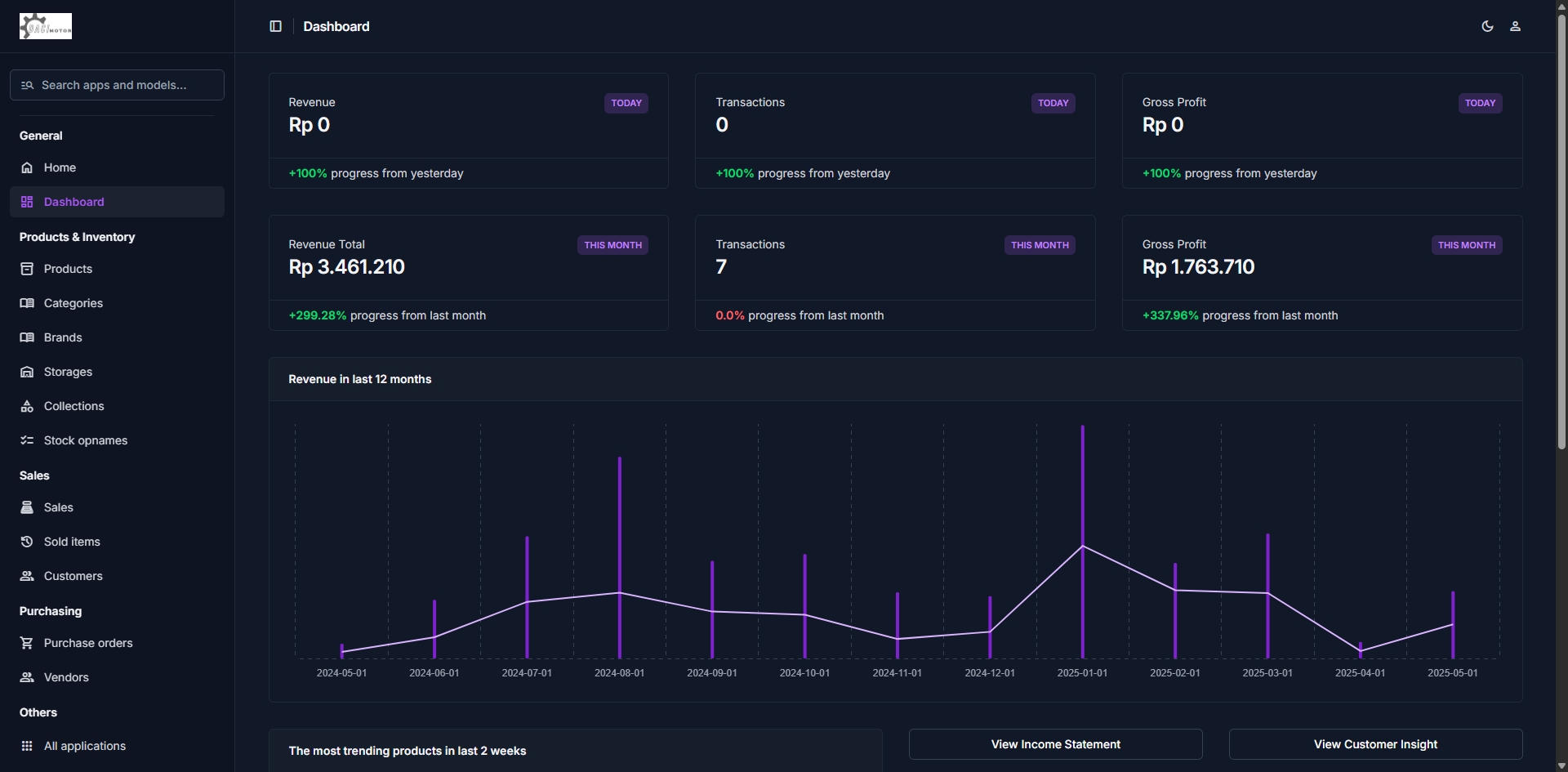Select the Sold items menu label
Image resolution: width=1568 pixels, height=772 pixels.
[72, 542]
